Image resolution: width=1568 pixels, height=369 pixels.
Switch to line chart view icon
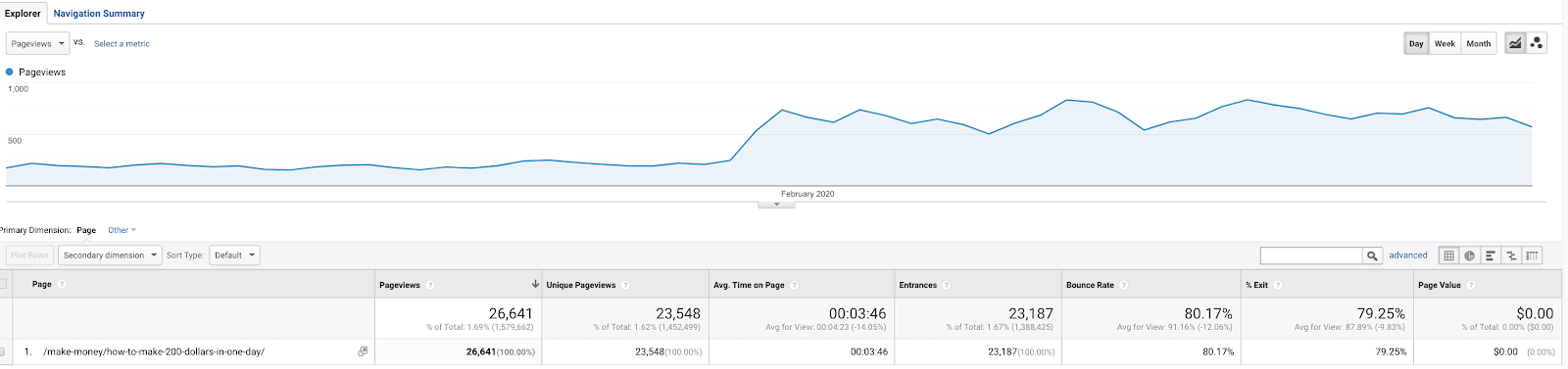pyautogui.click(x=1516, y=43)
